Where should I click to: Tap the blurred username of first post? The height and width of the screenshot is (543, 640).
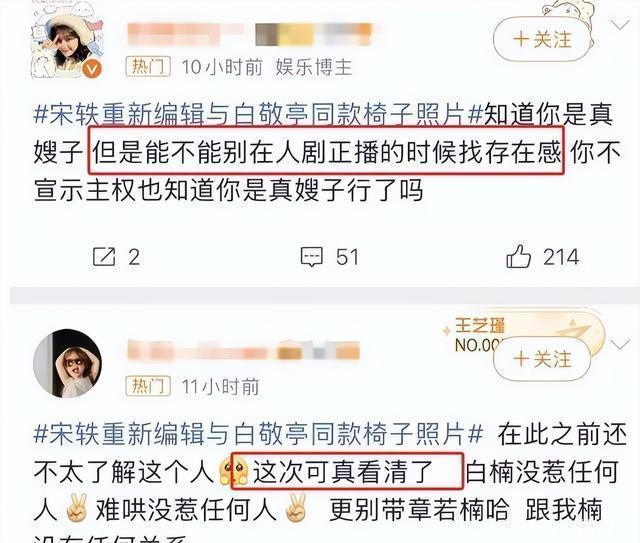click(x=250, y=34)
